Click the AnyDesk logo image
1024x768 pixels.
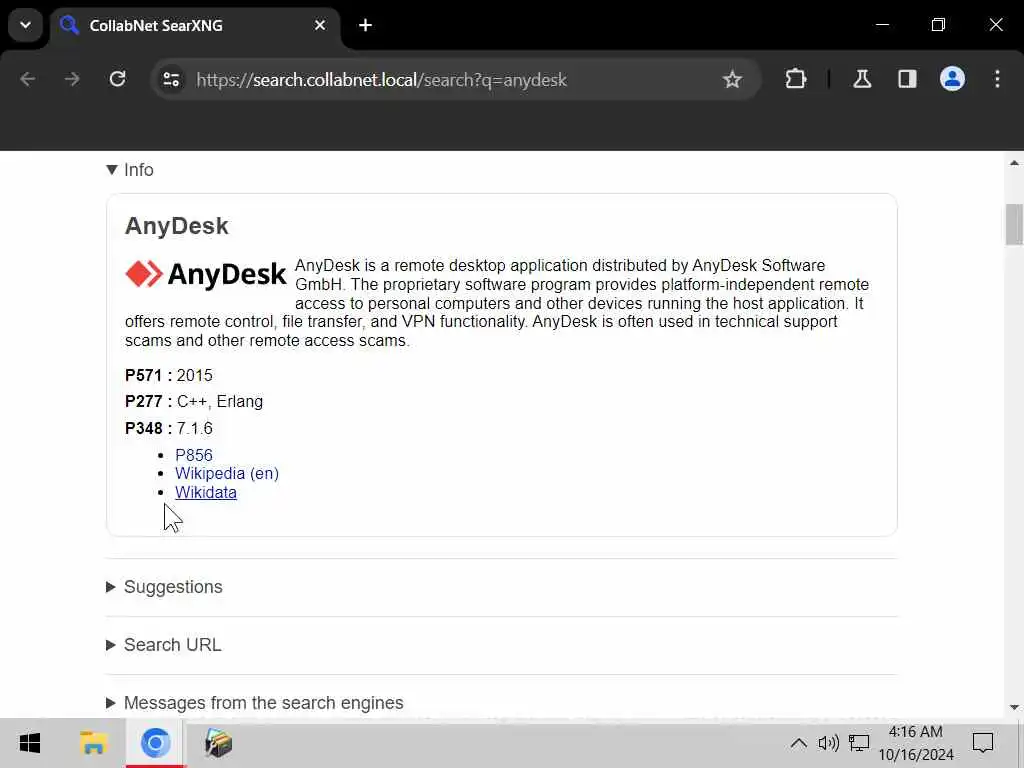(206, 274)
